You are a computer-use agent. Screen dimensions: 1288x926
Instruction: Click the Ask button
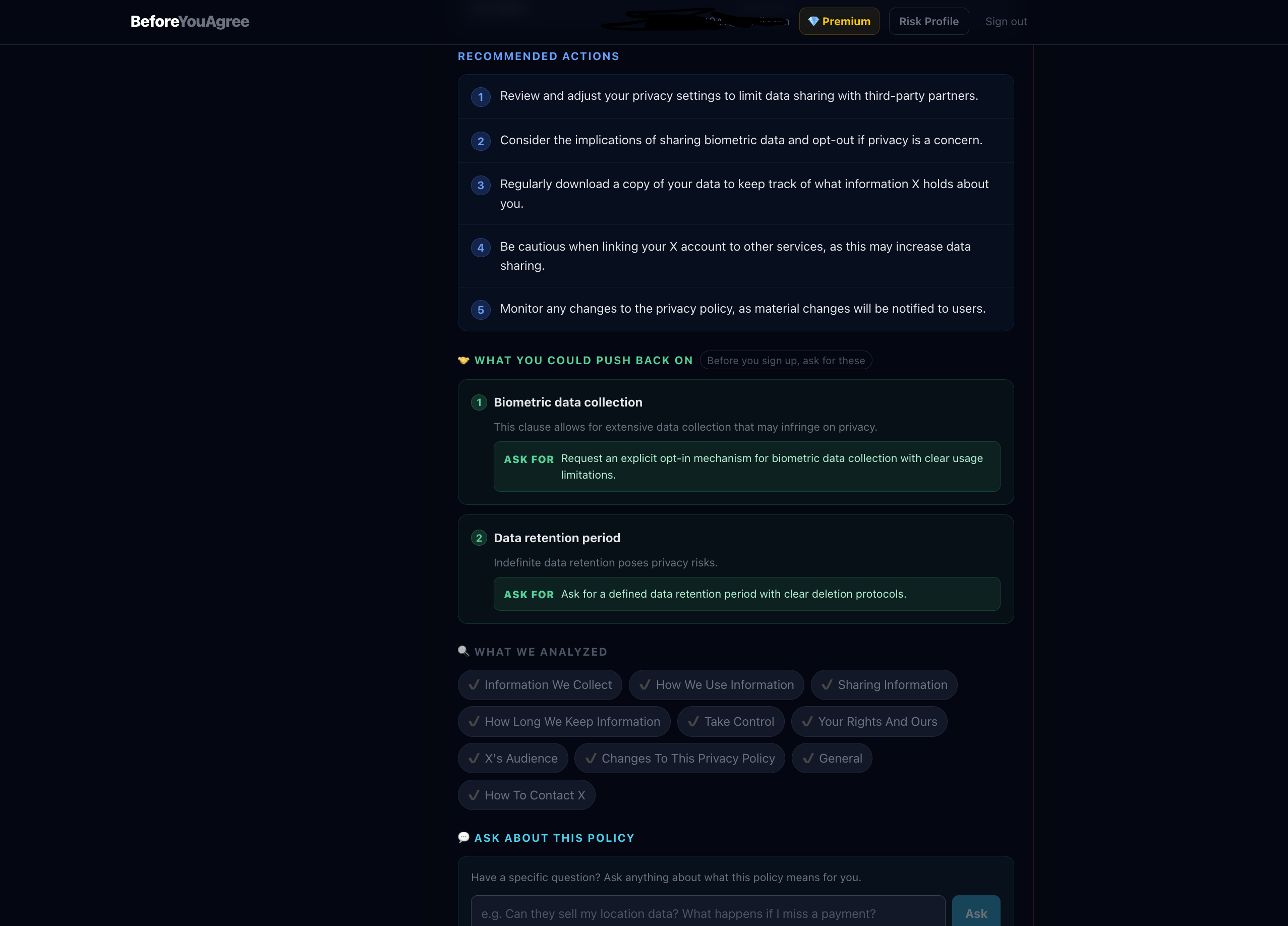pos(976,913)
